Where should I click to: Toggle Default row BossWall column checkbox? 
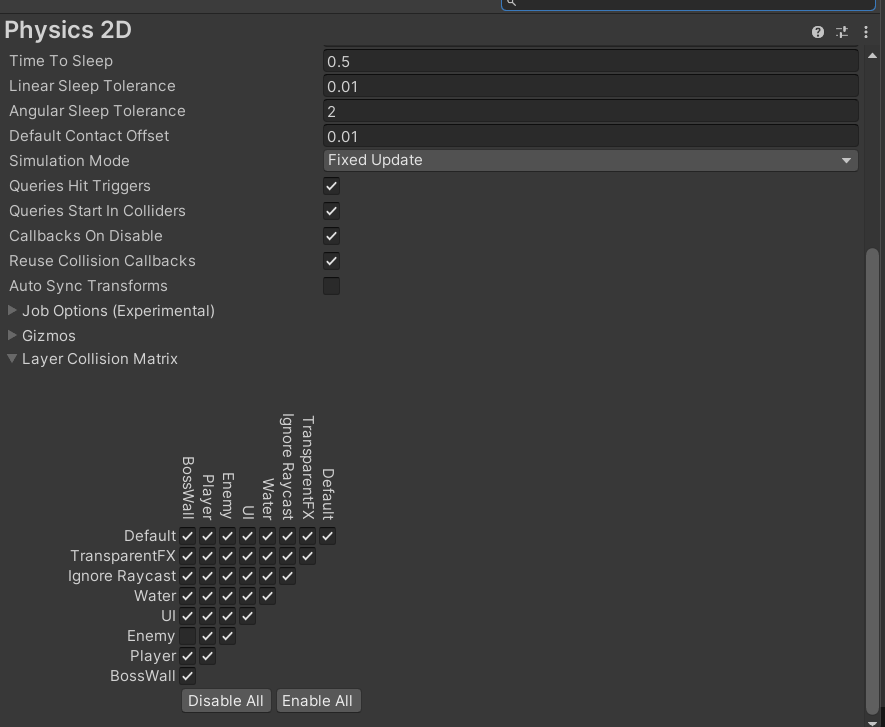(x=187, y=536)
